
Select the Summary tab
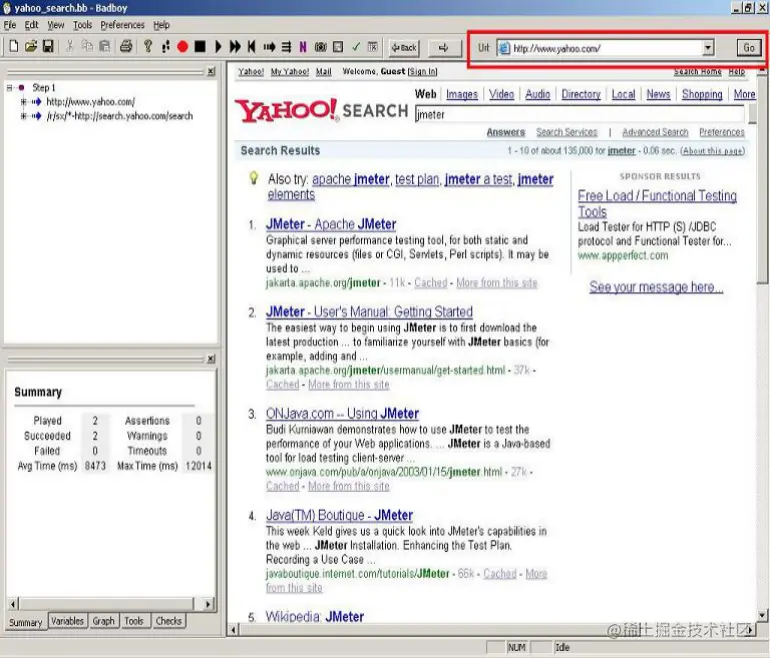(x=26, y=622)
